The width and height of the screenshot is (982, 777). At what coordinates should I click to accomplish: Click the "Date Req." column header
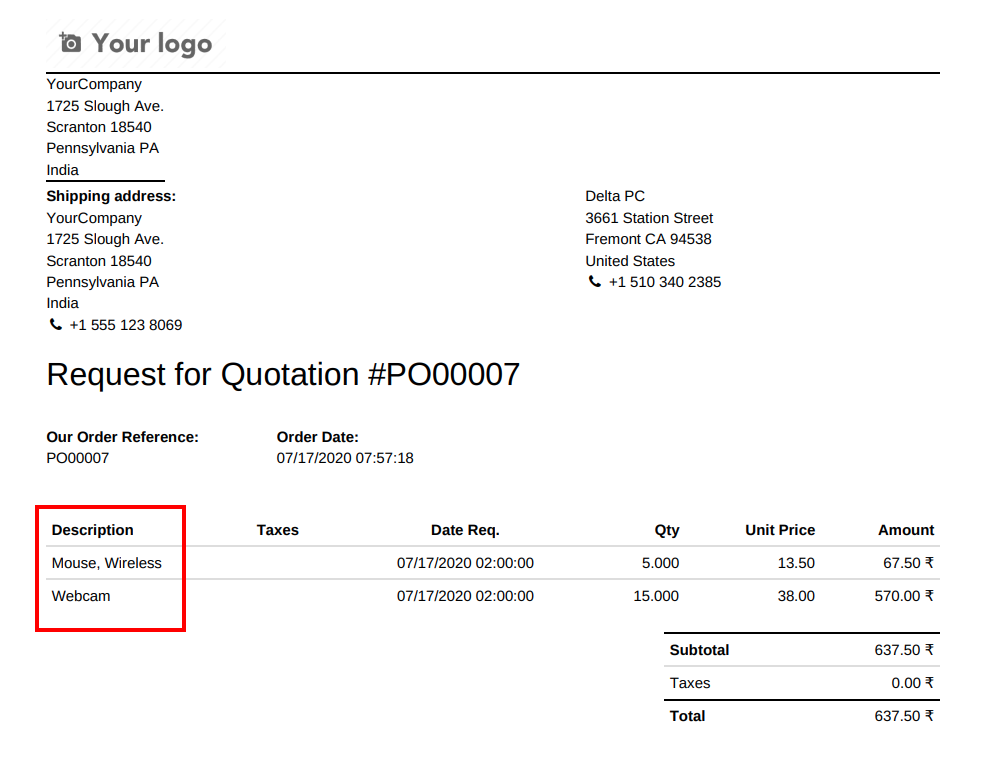click(x=465, y=530)
